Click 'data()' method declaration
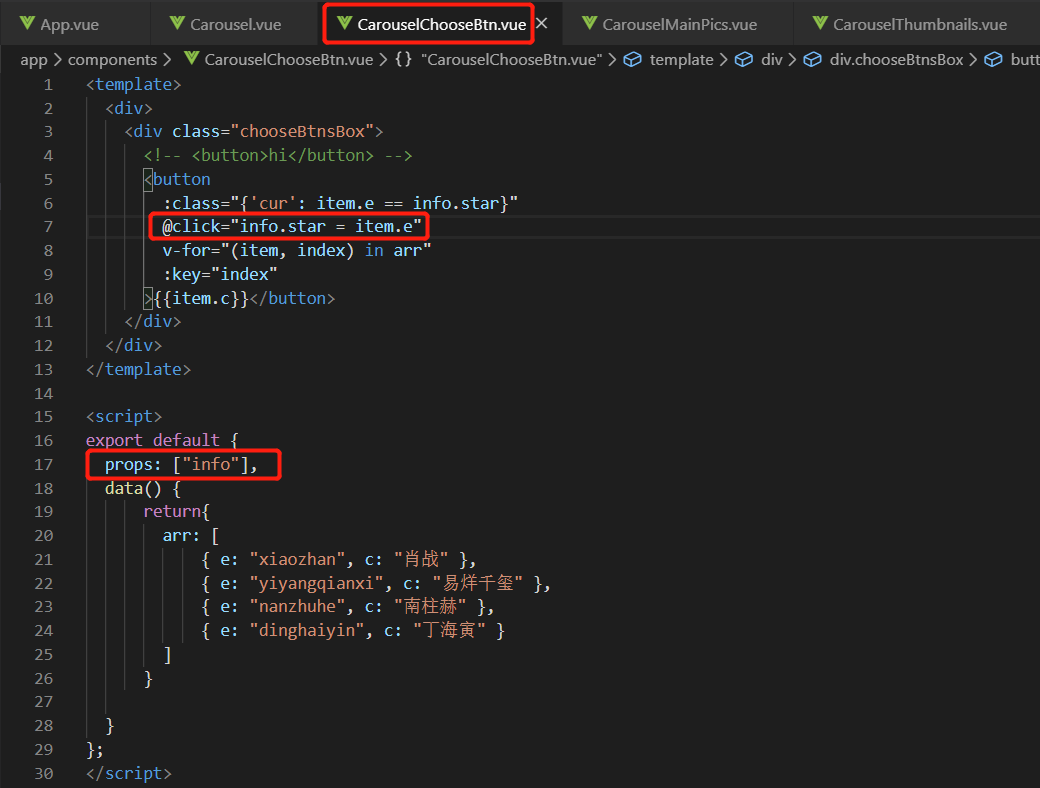Viewport: 1040px width, 788px height. (133, 489)
